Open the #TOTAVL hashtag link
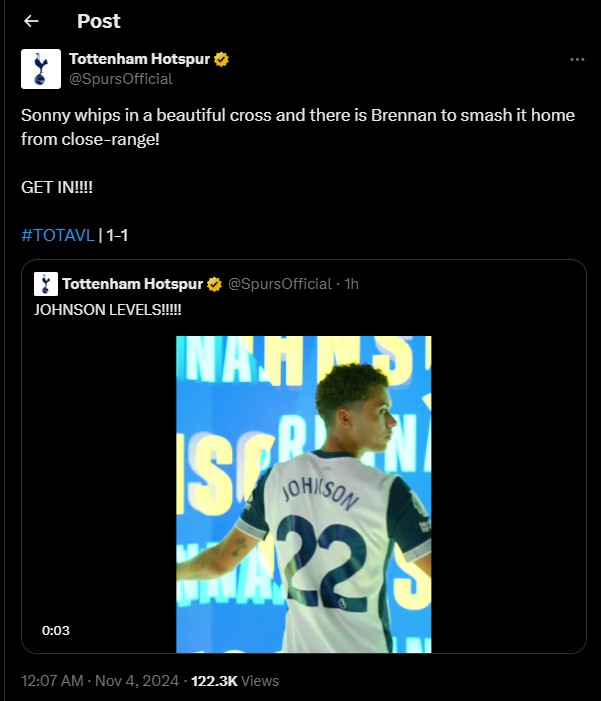 pos(58,235)
